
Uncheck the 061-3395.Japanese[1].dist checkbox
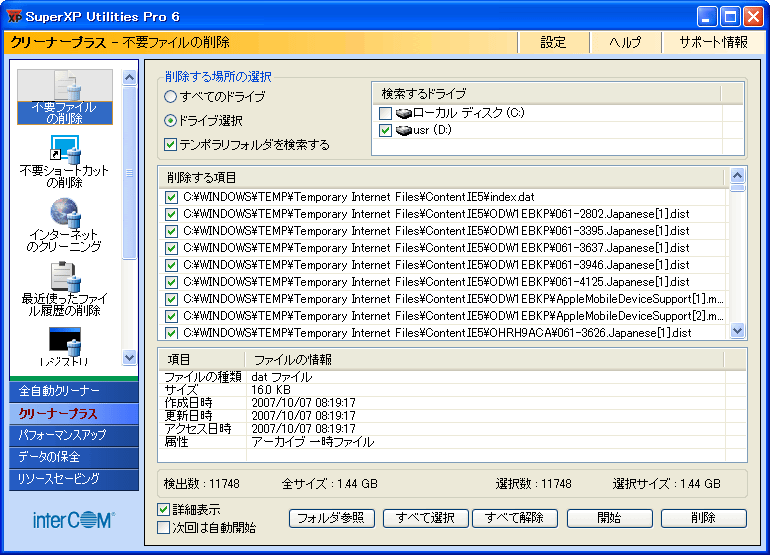171,231
